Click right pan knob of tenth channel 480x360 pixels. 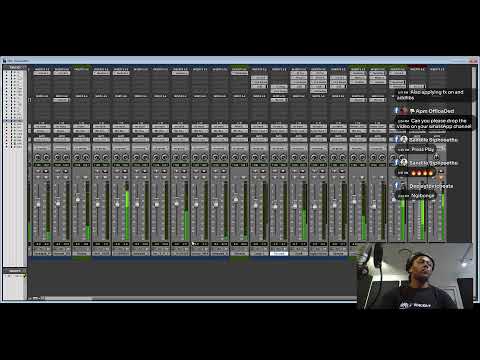click(224, 157)
